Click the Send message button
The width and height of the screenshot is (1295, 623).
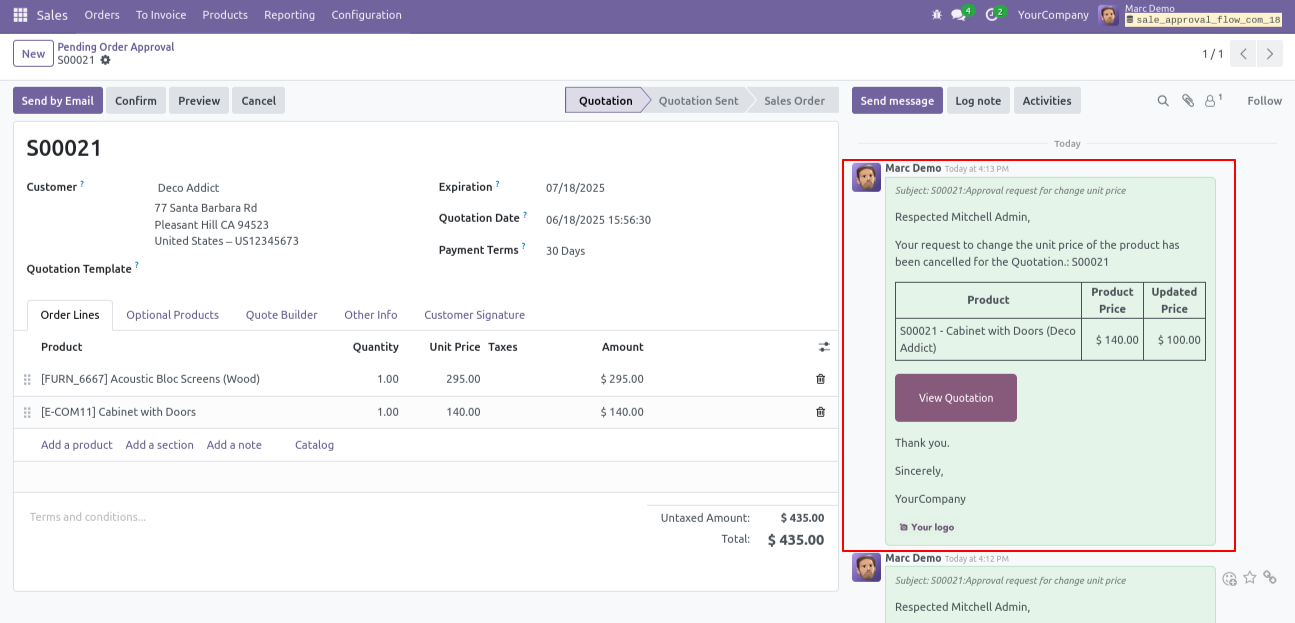pos(897,101)
